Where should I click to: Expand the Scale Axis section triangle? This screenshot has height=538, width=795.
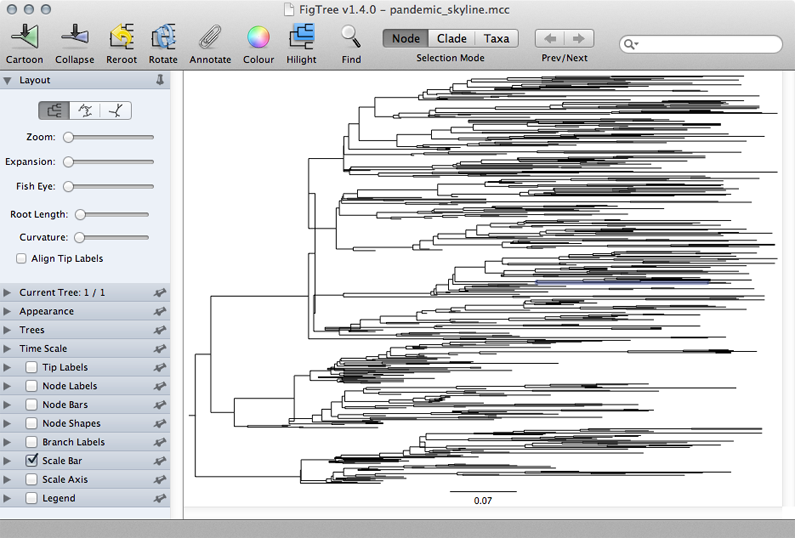[7, 480]
